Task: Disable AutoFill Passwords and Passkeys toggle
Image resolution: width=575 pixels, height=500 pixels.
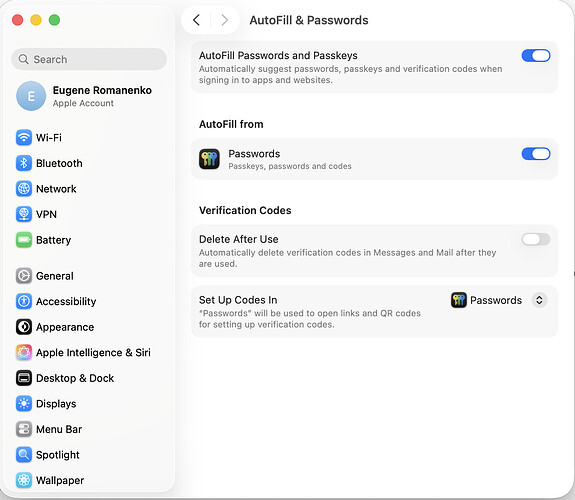Action: tap(536, 56)
